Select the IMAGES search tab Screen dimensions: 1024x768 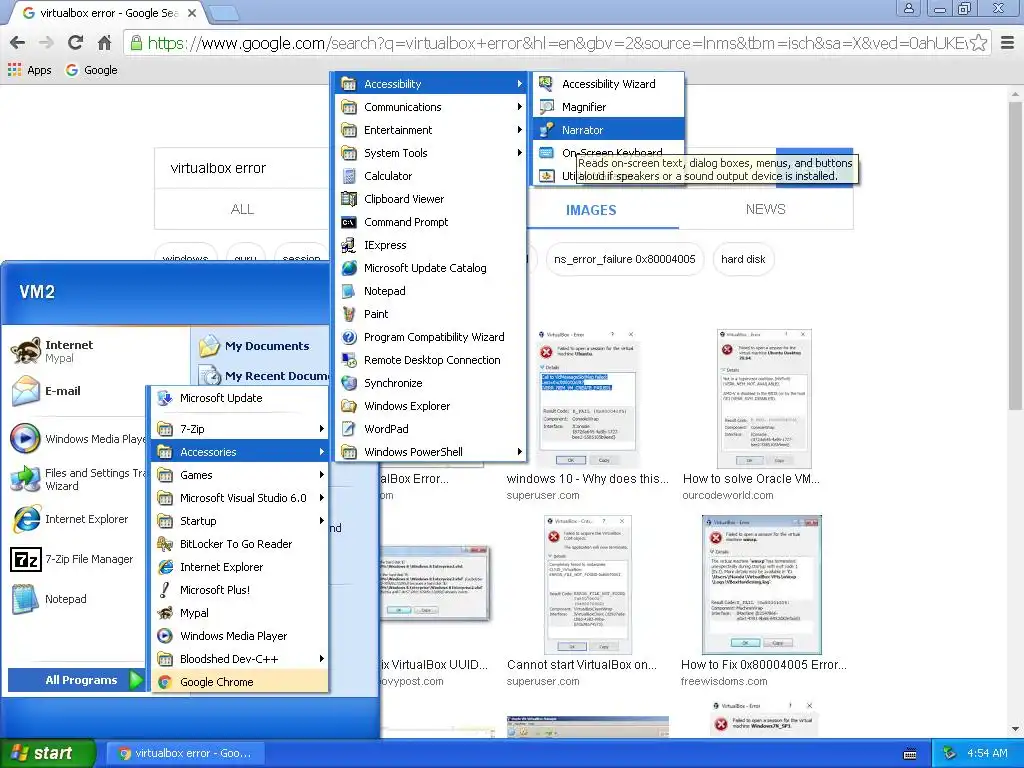591,210
